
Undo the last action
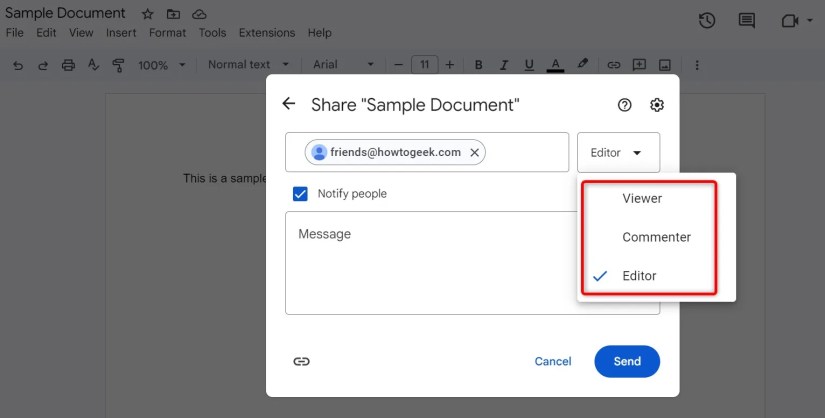[18, 65]
